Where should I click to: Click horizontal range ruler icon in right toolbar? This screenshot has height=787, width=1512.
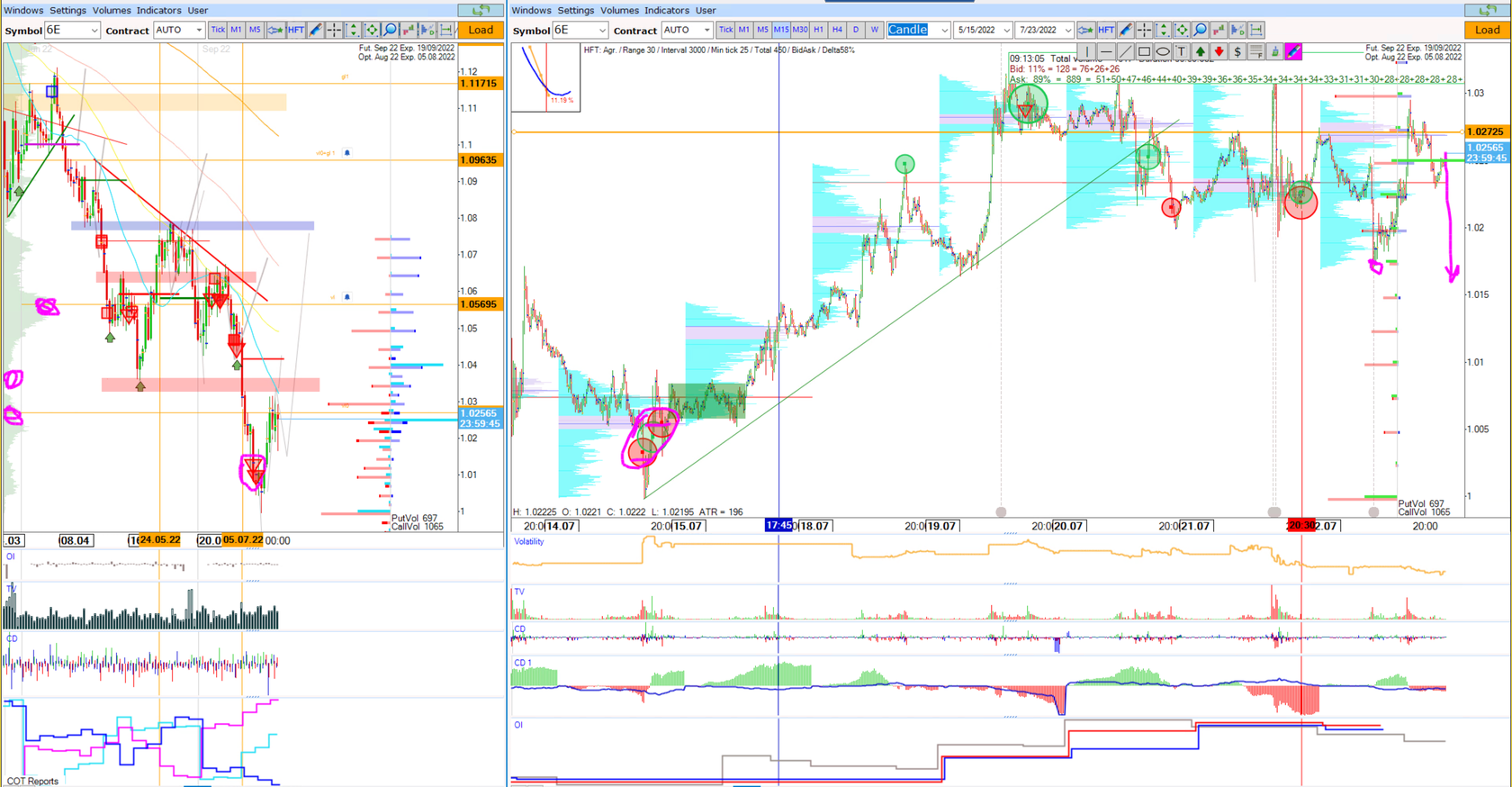(x=1255, y=30)
